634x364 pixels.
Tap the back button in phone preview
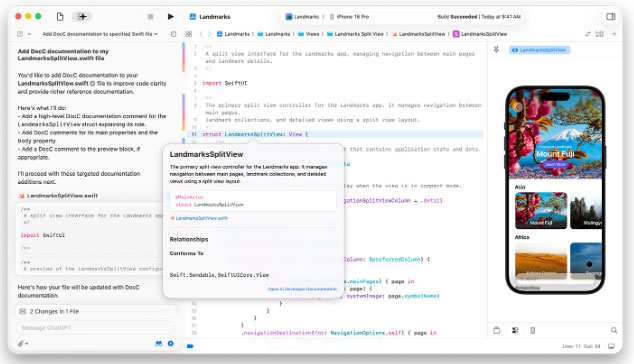click(518, 107)
